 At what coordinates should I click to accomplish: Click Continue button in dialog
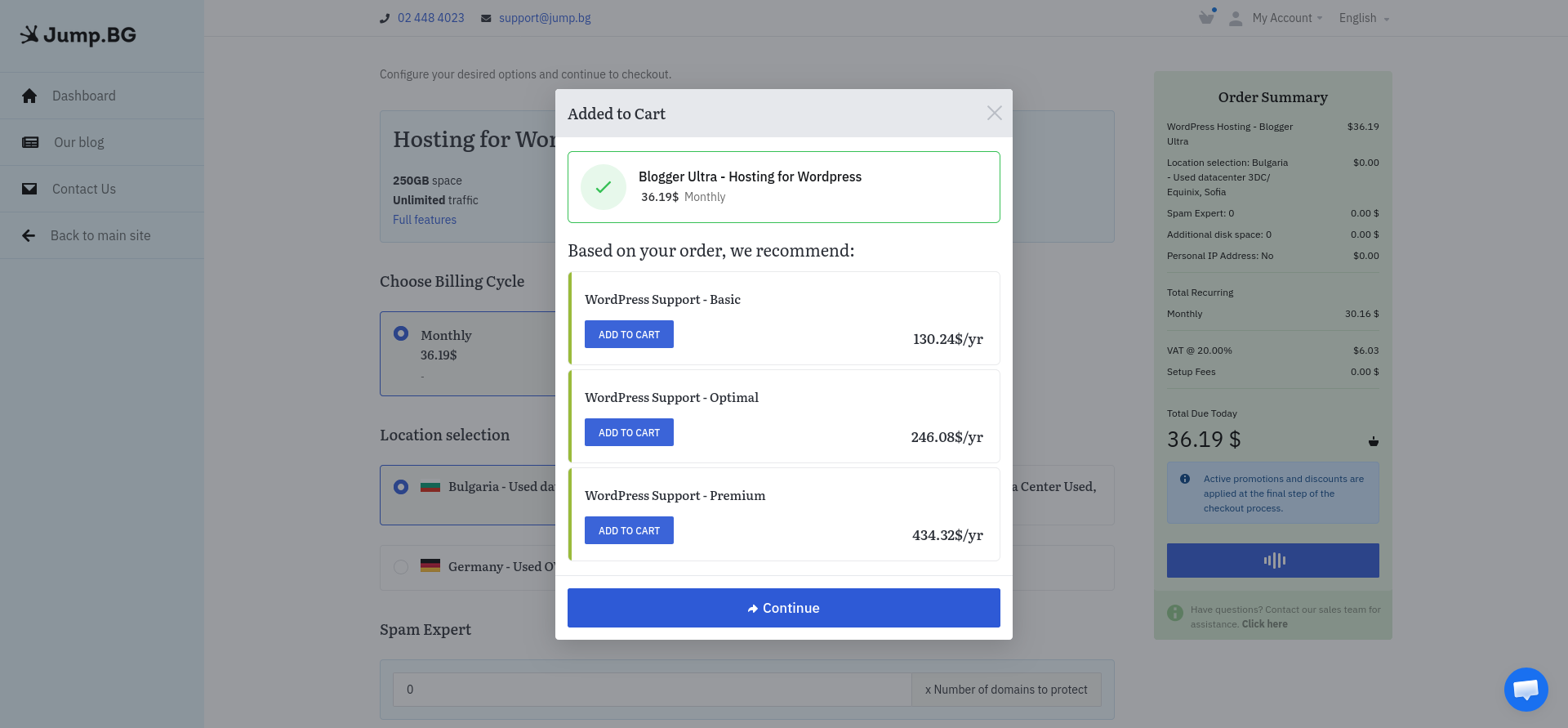784,608
